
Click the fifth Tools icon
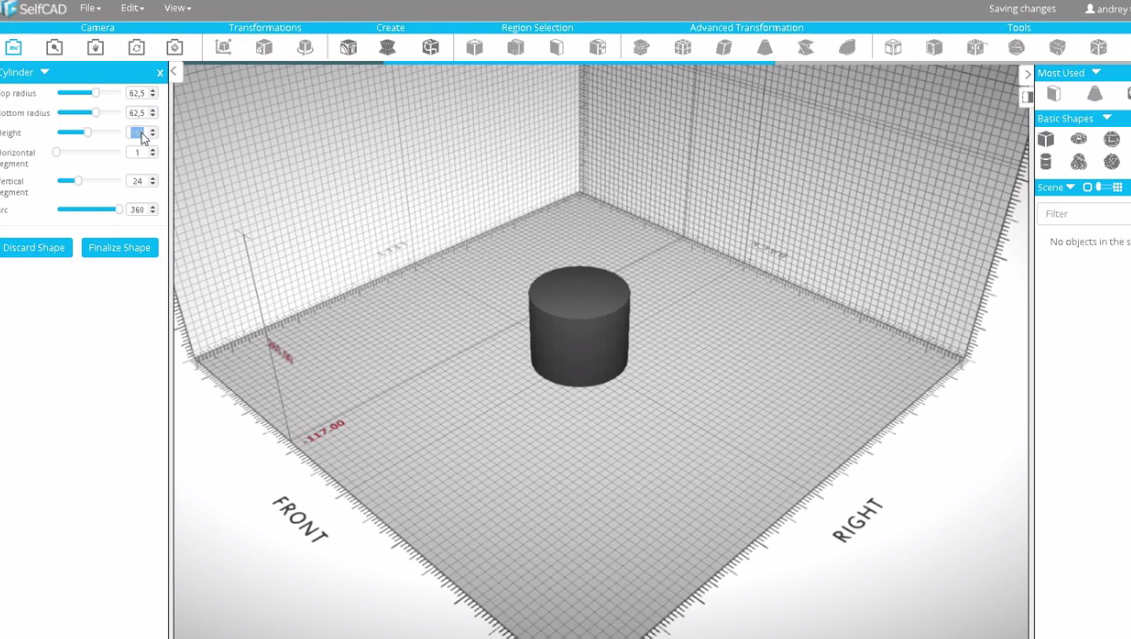coord(1057,48)
